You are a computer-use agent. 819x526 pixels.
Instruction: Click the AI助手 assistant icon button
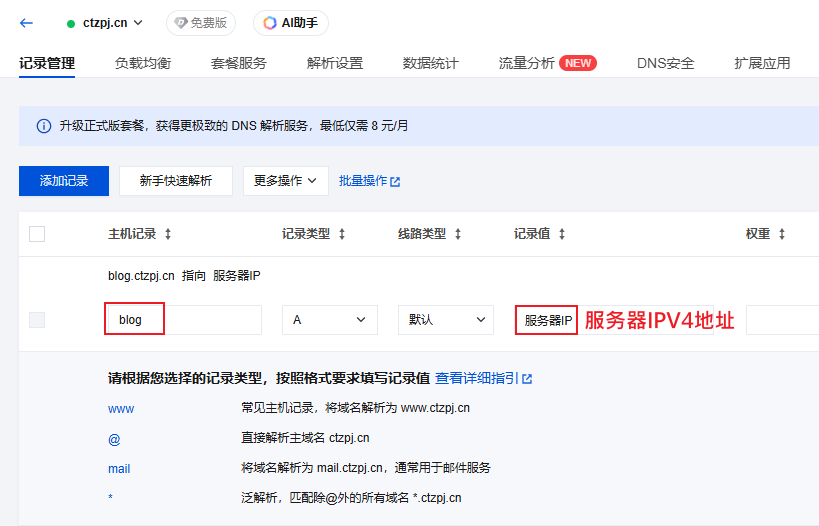[x=290, y=23]
